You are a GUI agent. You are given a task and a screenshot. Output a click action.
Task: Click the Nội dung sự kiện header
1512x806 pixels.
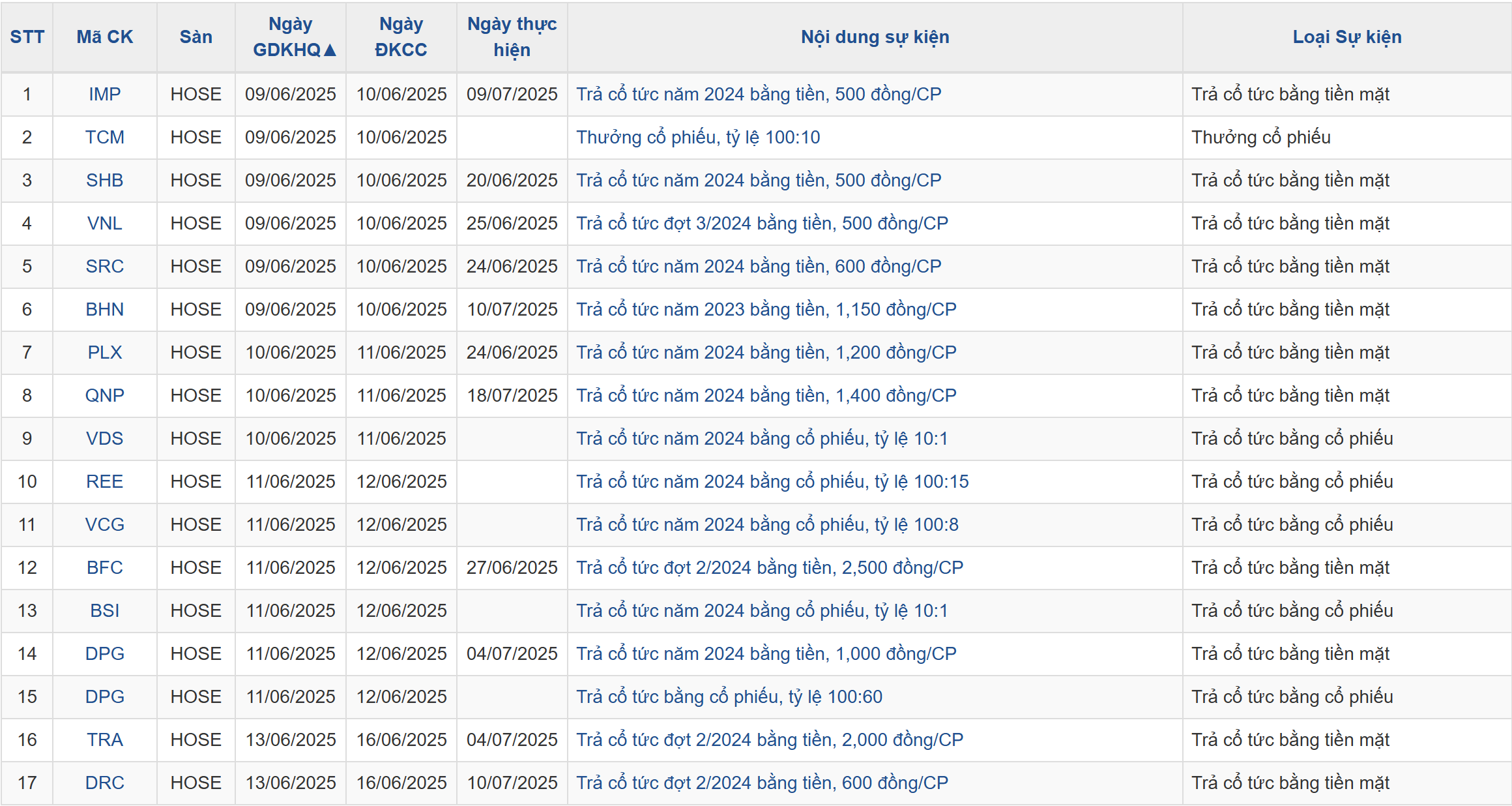pos(875,37)
